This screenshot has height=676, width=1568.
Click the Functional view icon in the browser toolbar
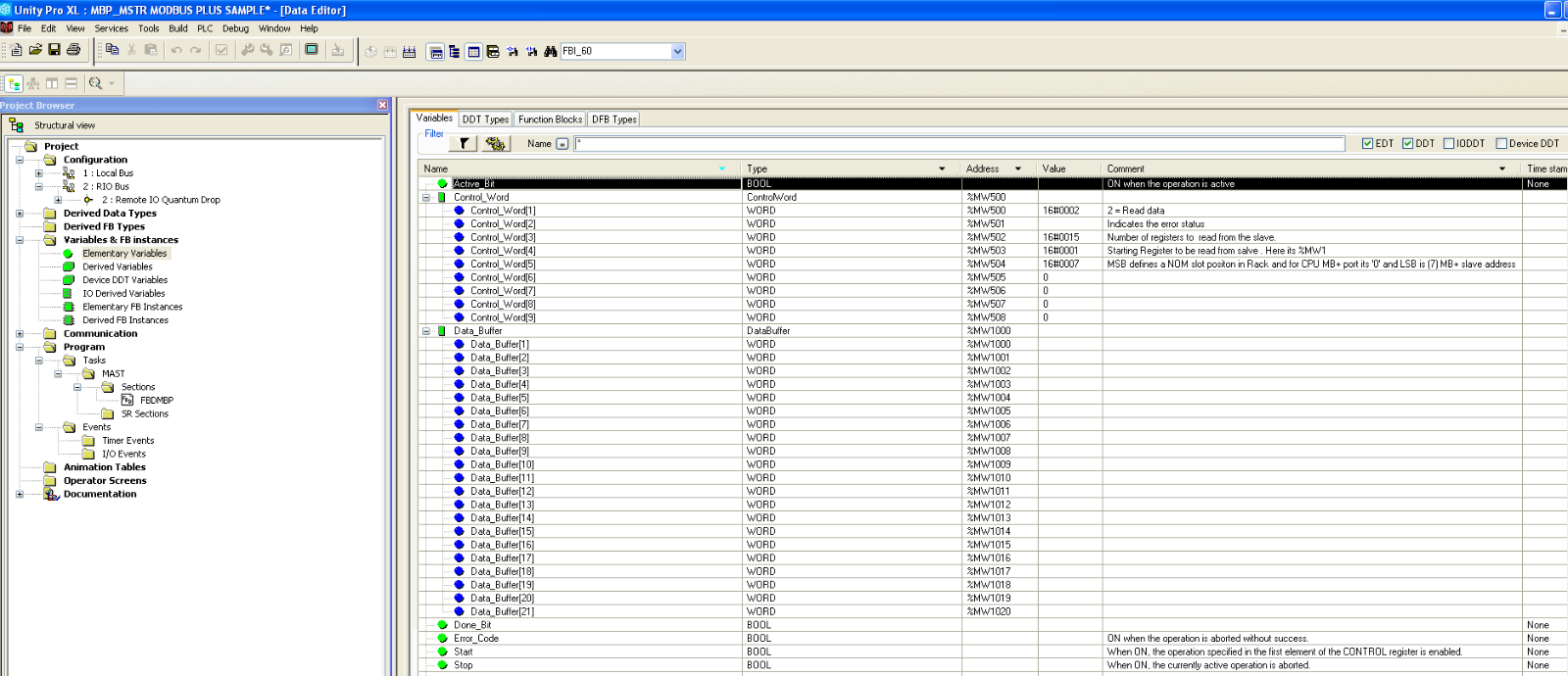click(33, 83)
